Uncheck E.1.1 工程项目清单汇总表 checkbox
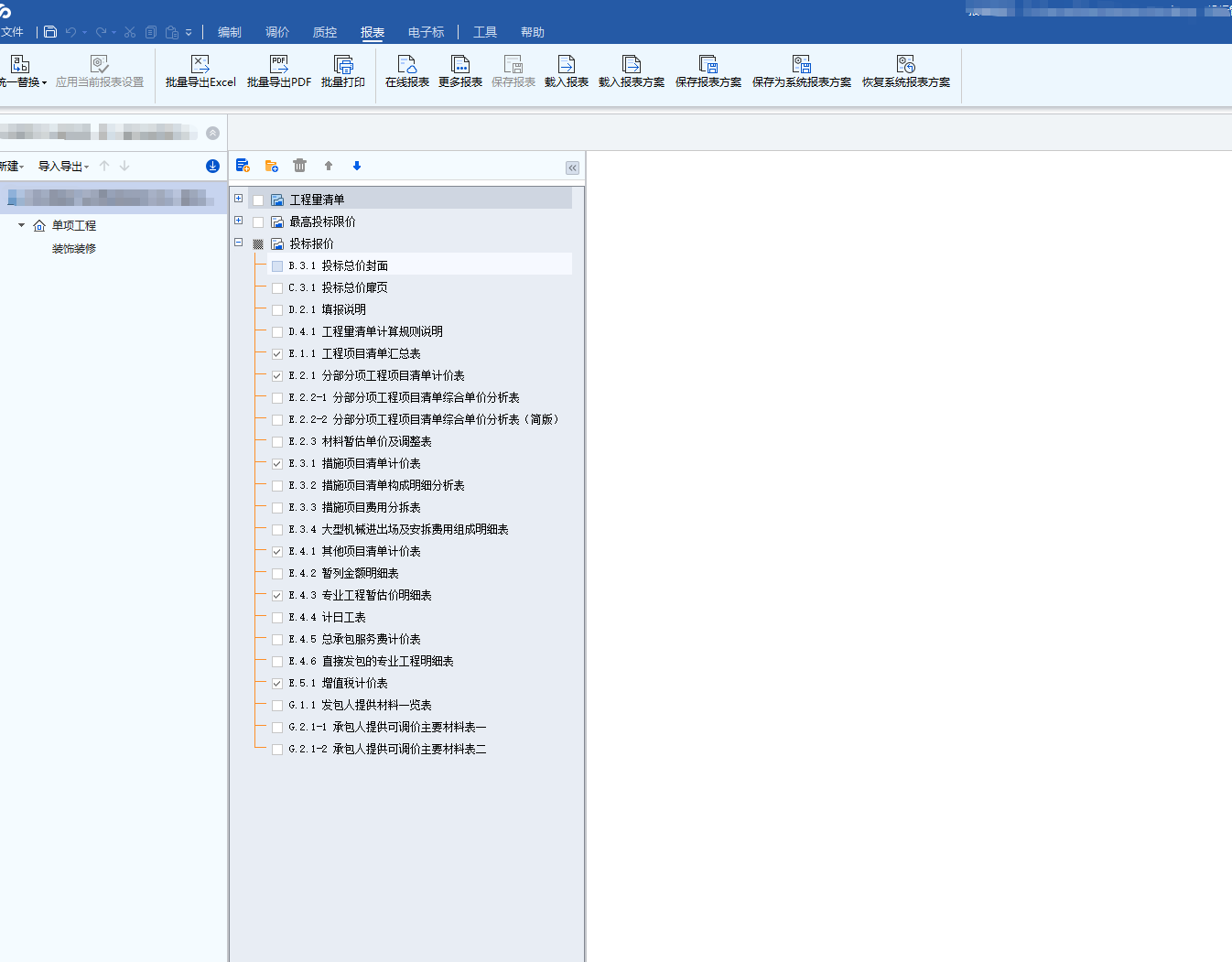 click(277, 353)
